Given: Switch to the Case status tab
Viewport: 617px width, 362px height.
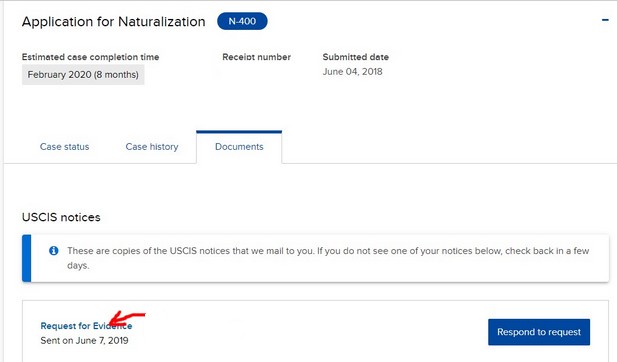Looking at the screenshot, I should (65, 147).
